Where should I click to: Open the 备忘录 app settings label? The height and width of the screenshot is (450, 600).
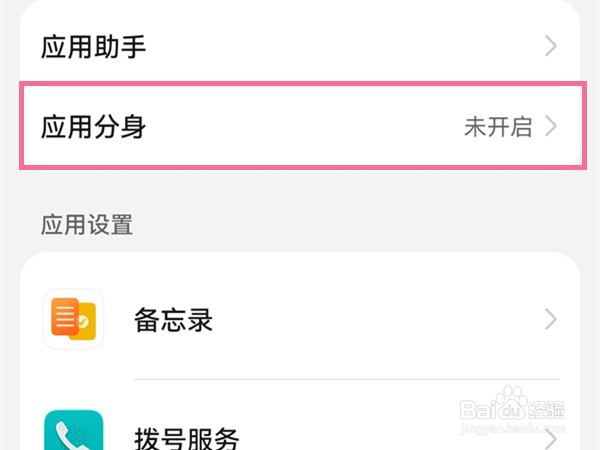[x=173, y=320]
